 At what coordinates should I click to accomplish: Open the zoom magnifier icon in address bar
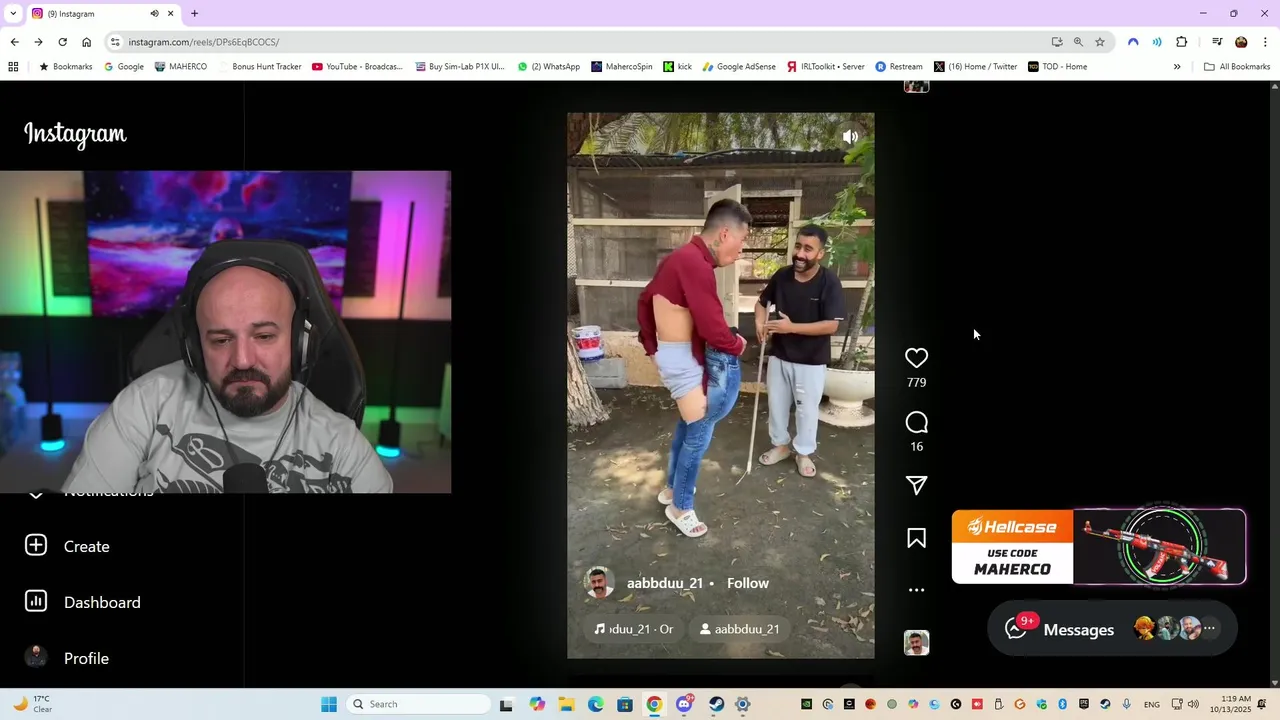tap(1078, 42)
